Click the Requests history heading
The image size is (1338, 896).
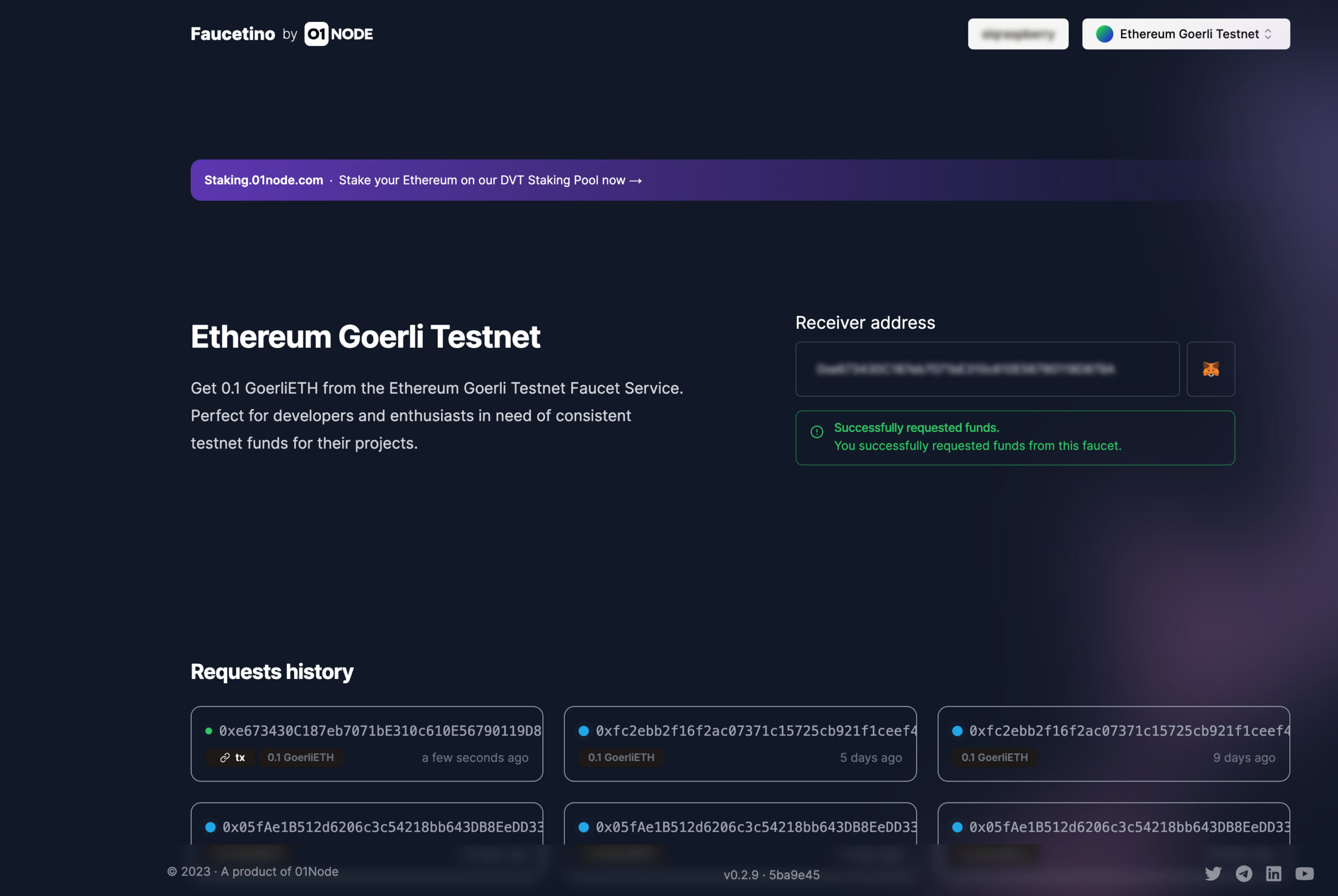point(272,671)
